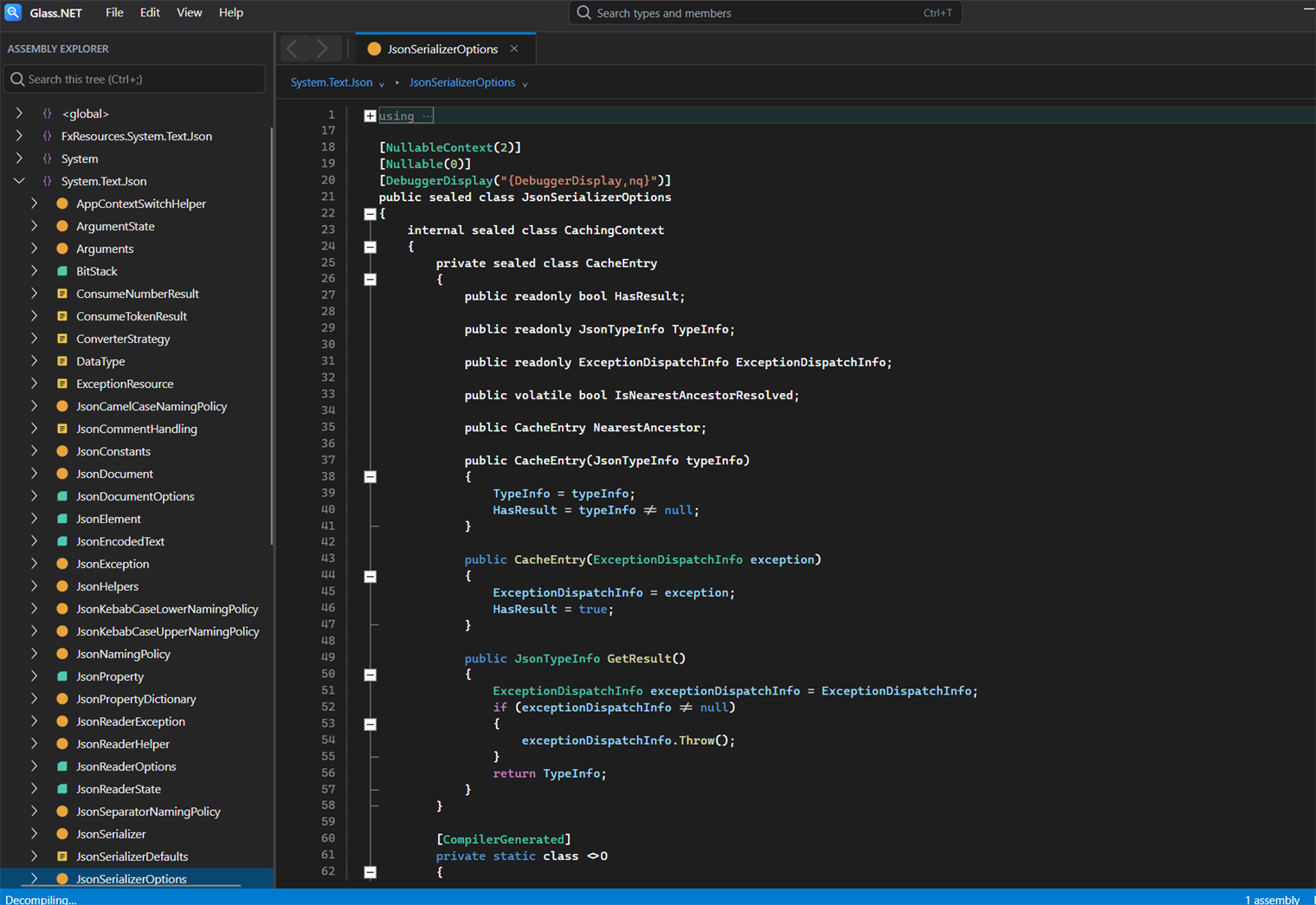The height and width of the screenshot is (905, 1316).
Task: Collapse the JsonSerializerOptions class body at line 22
Action: [370, 214]
